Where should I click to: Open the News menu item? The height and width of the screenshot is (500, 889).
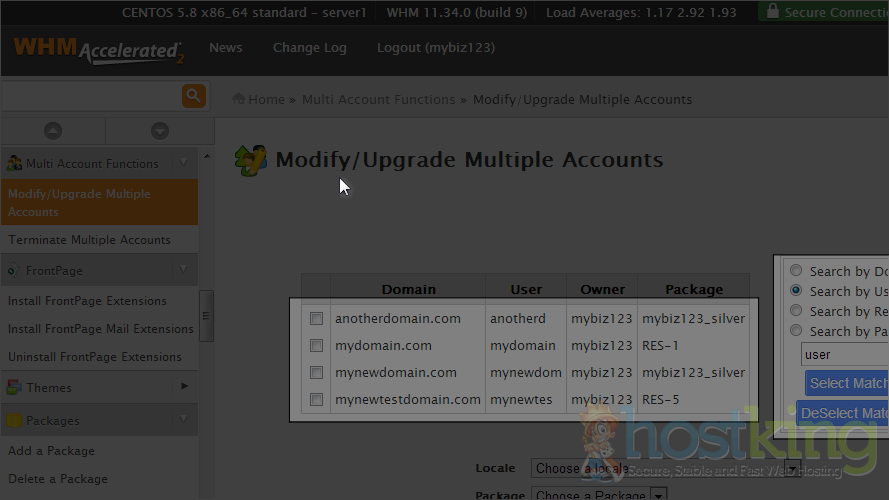pyautogui.click(x=225, y=48)
